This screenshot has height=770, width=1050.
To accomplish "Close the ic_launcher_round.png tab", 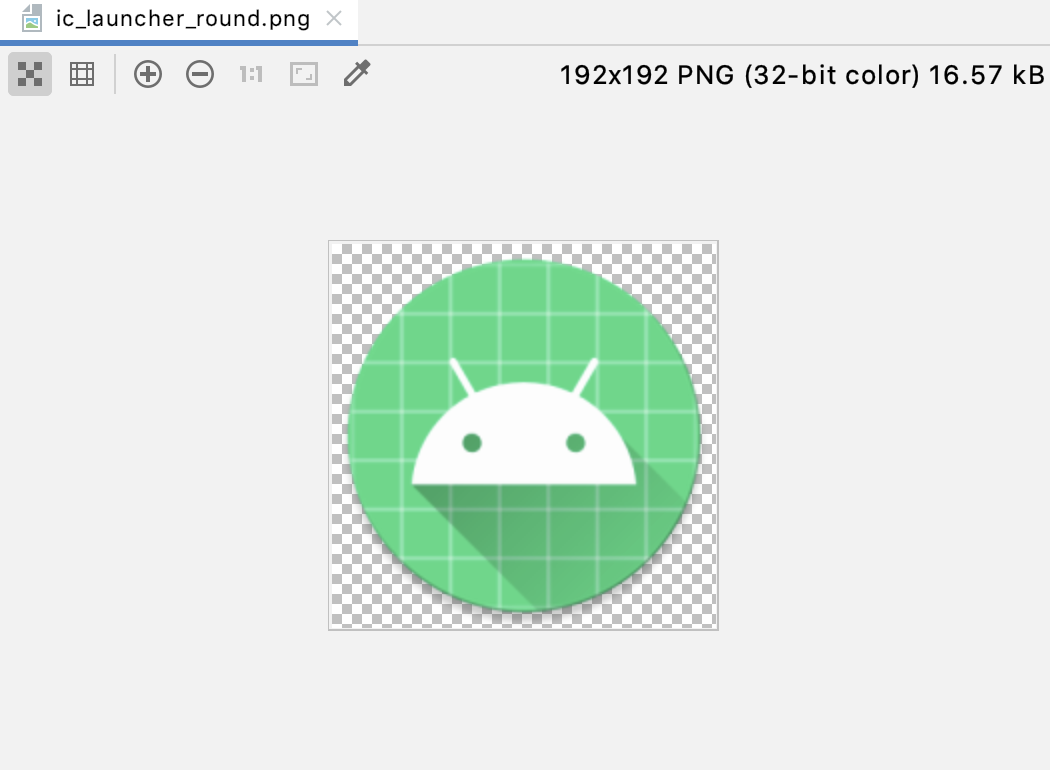I will pos(334,18).
